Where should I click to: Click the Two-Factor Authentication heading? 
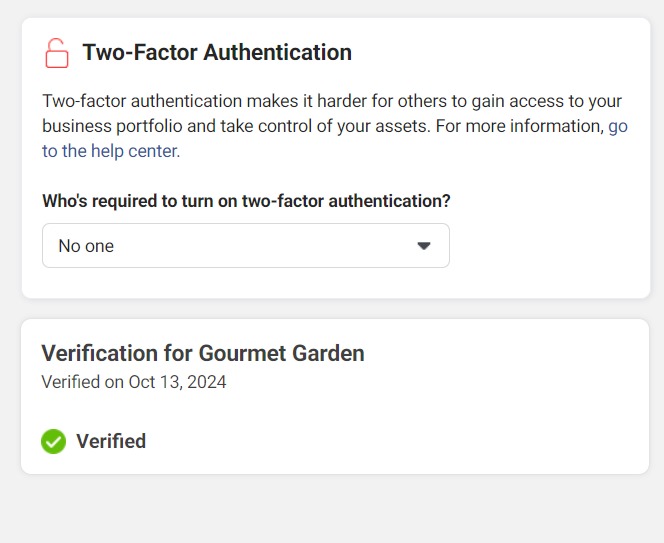(x=216, y=53)
